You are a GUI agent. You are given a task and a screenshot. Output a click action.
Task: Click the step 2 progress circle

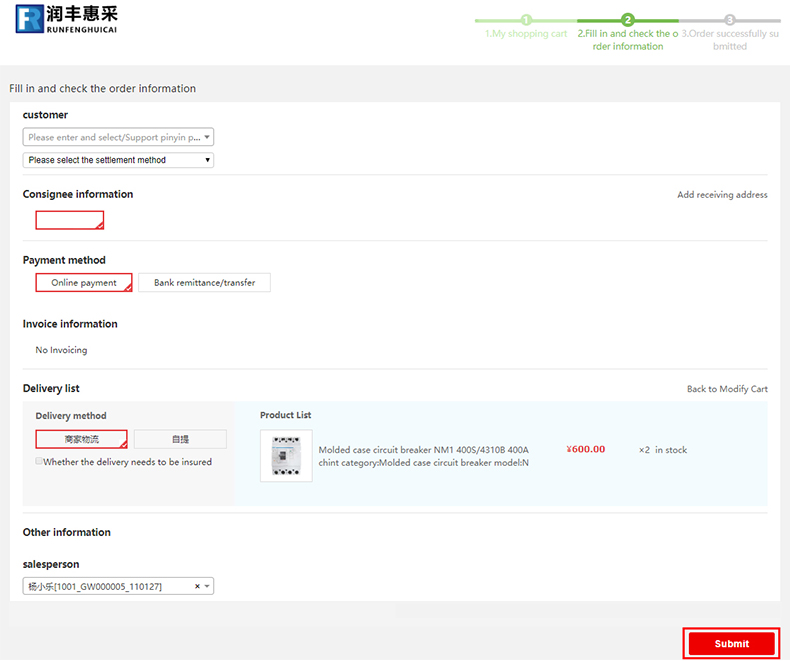(x=628, y=20)
